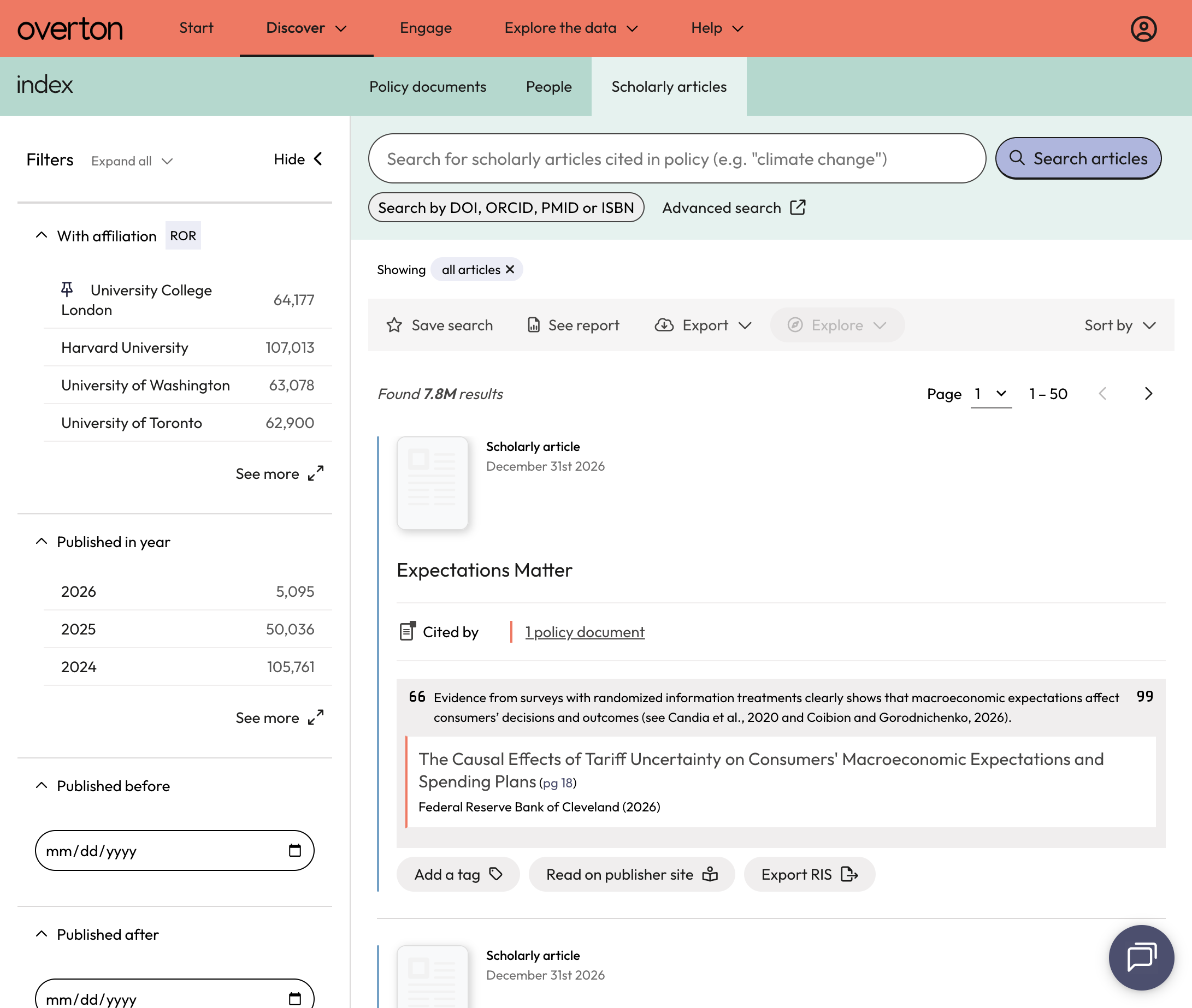Click the Expectations Matter article thumbnail
This screenshot has width=1192, height=1008.
point(432,483)
